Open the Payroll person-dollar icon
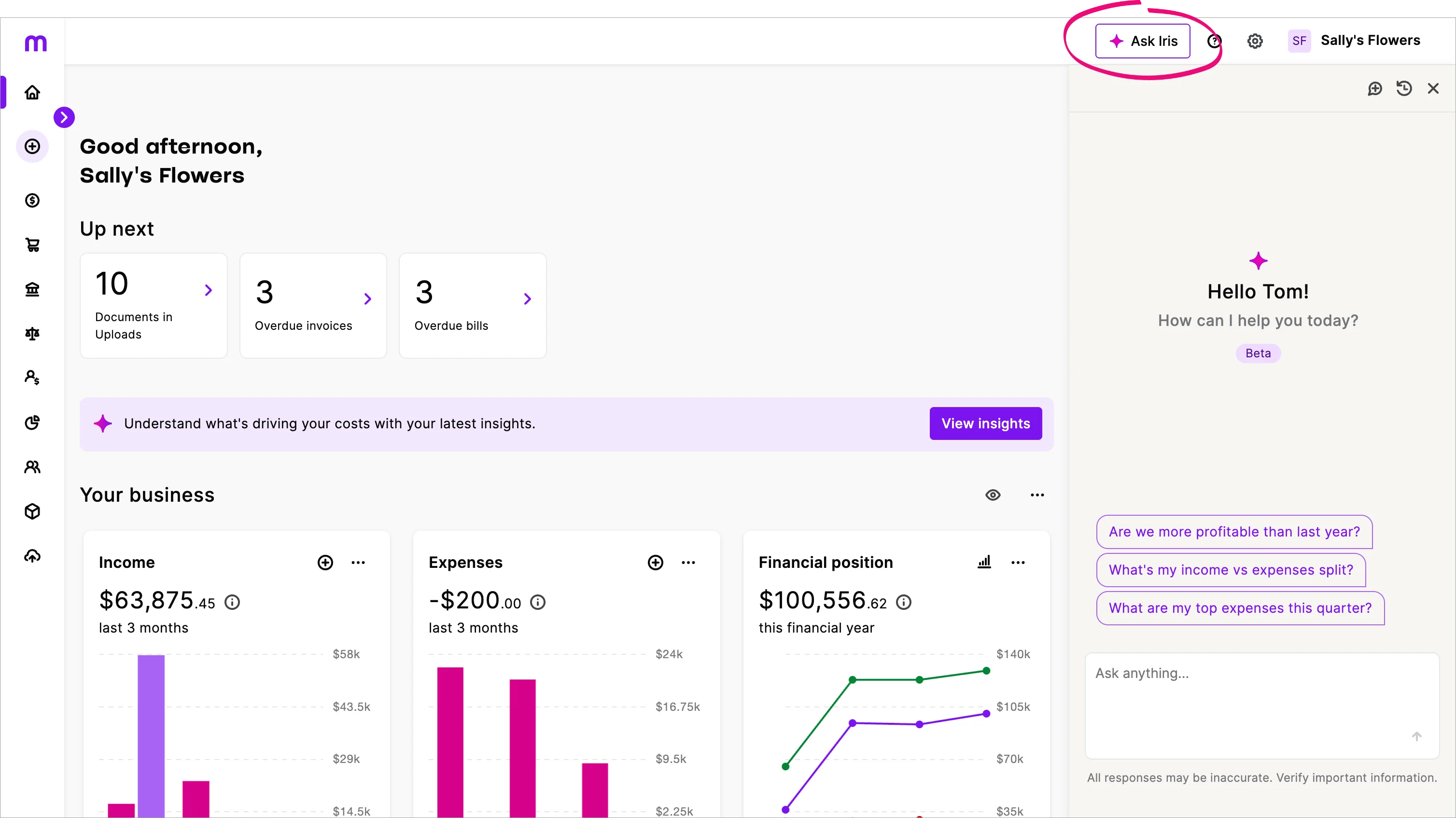This screenshot has height=818, width=1456. [x=32, y=378]
